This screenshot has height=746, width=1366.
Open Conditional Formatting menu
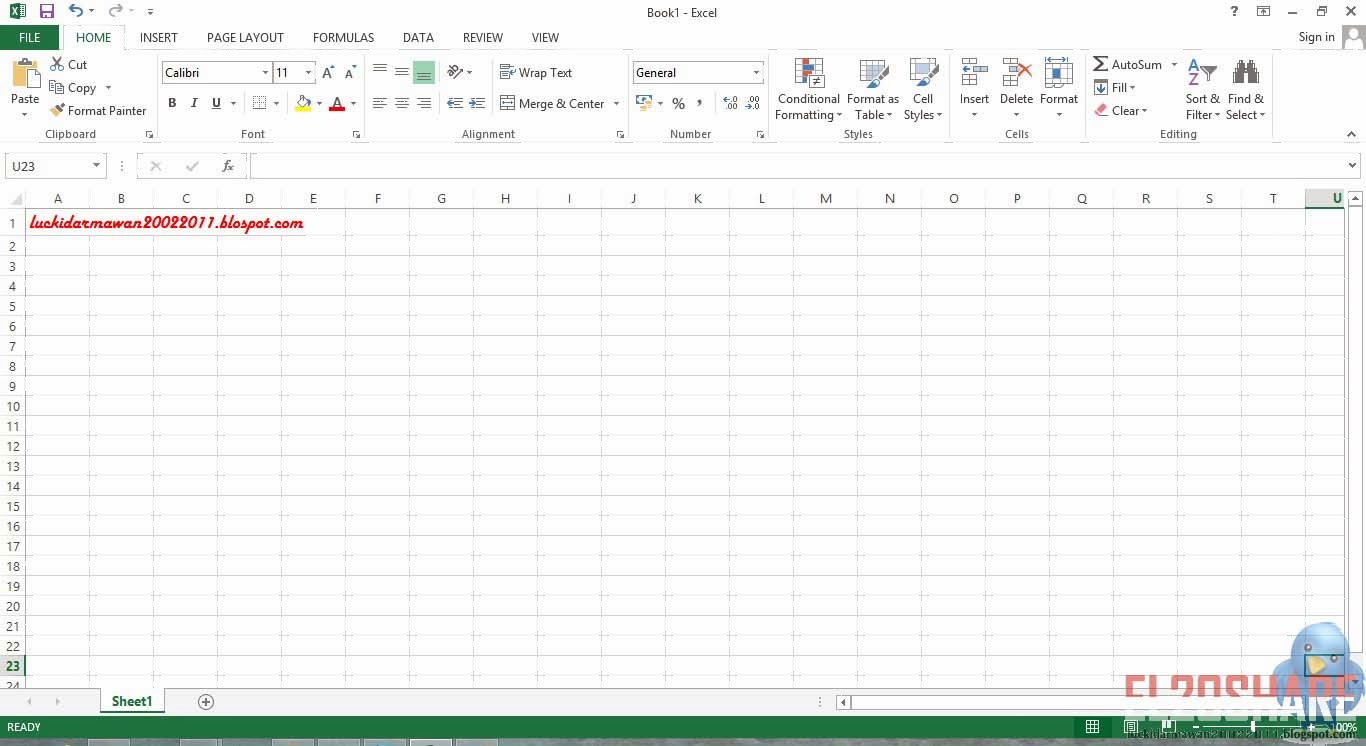pos(809,89)
